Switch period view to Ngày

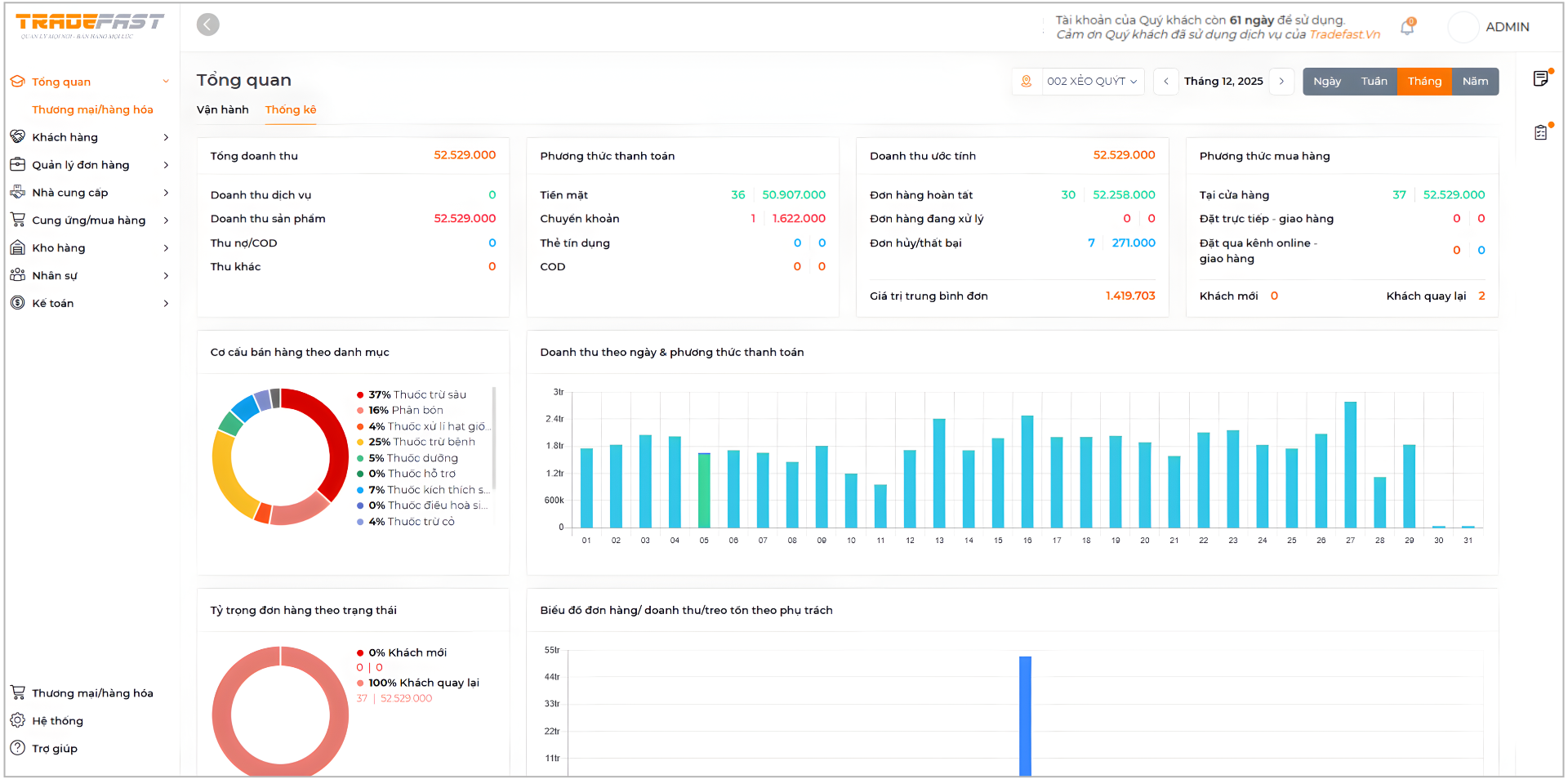pyautogui.click(x=1326, y=82)
